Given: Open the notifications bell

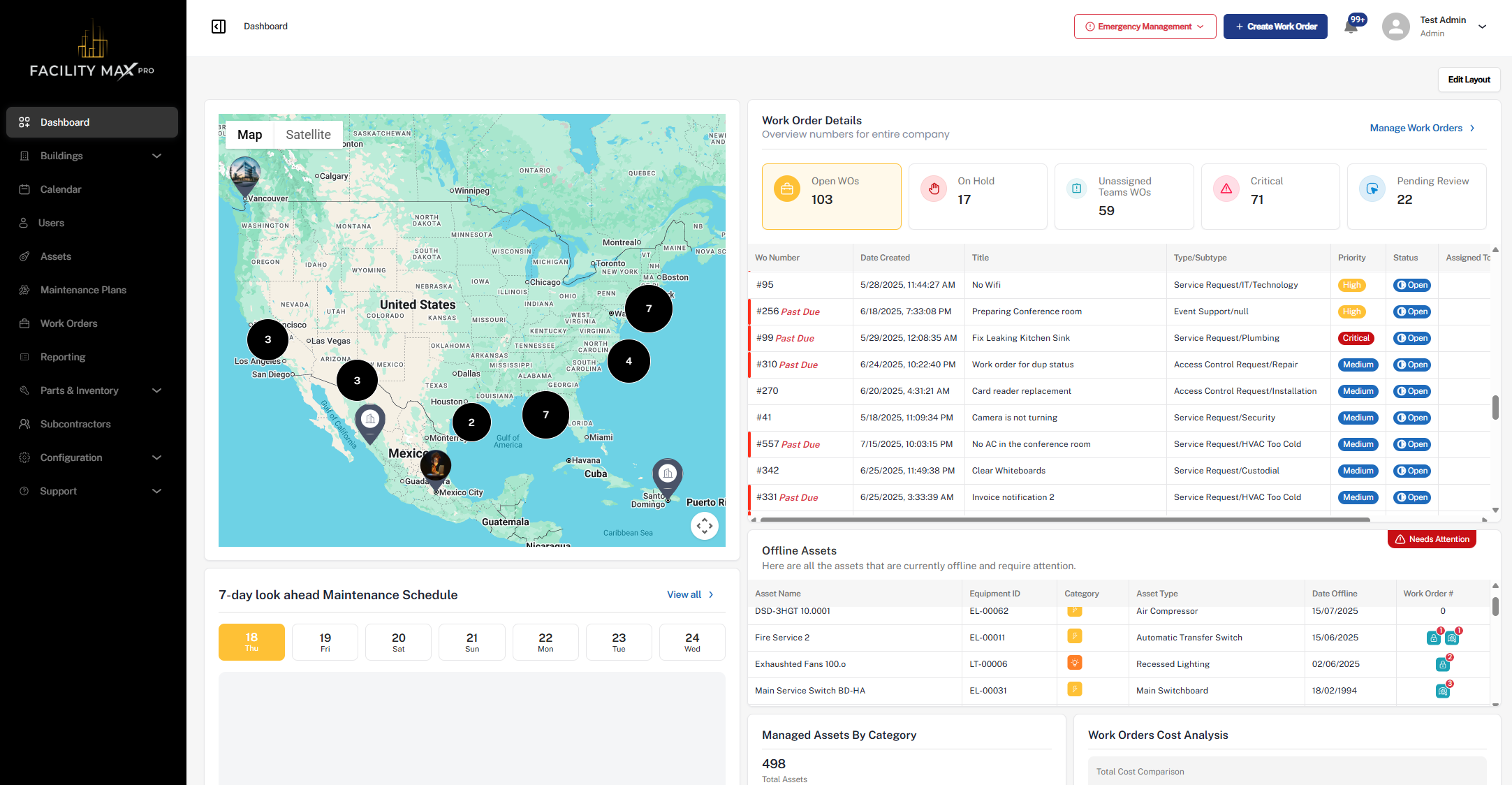Looking at the screenshot, I should click(1351, 27).
